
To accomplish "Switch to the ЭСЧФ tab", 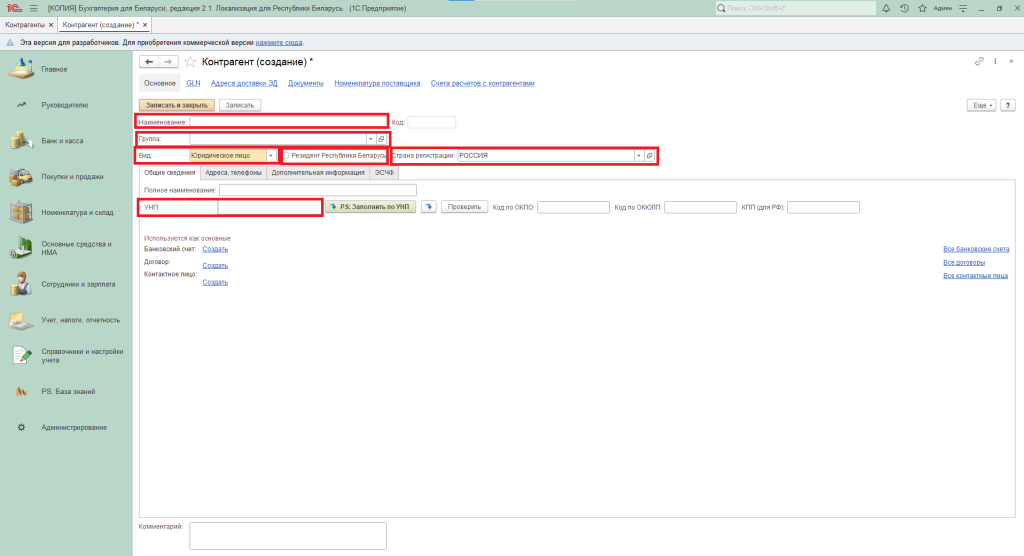I will point(384,172).
